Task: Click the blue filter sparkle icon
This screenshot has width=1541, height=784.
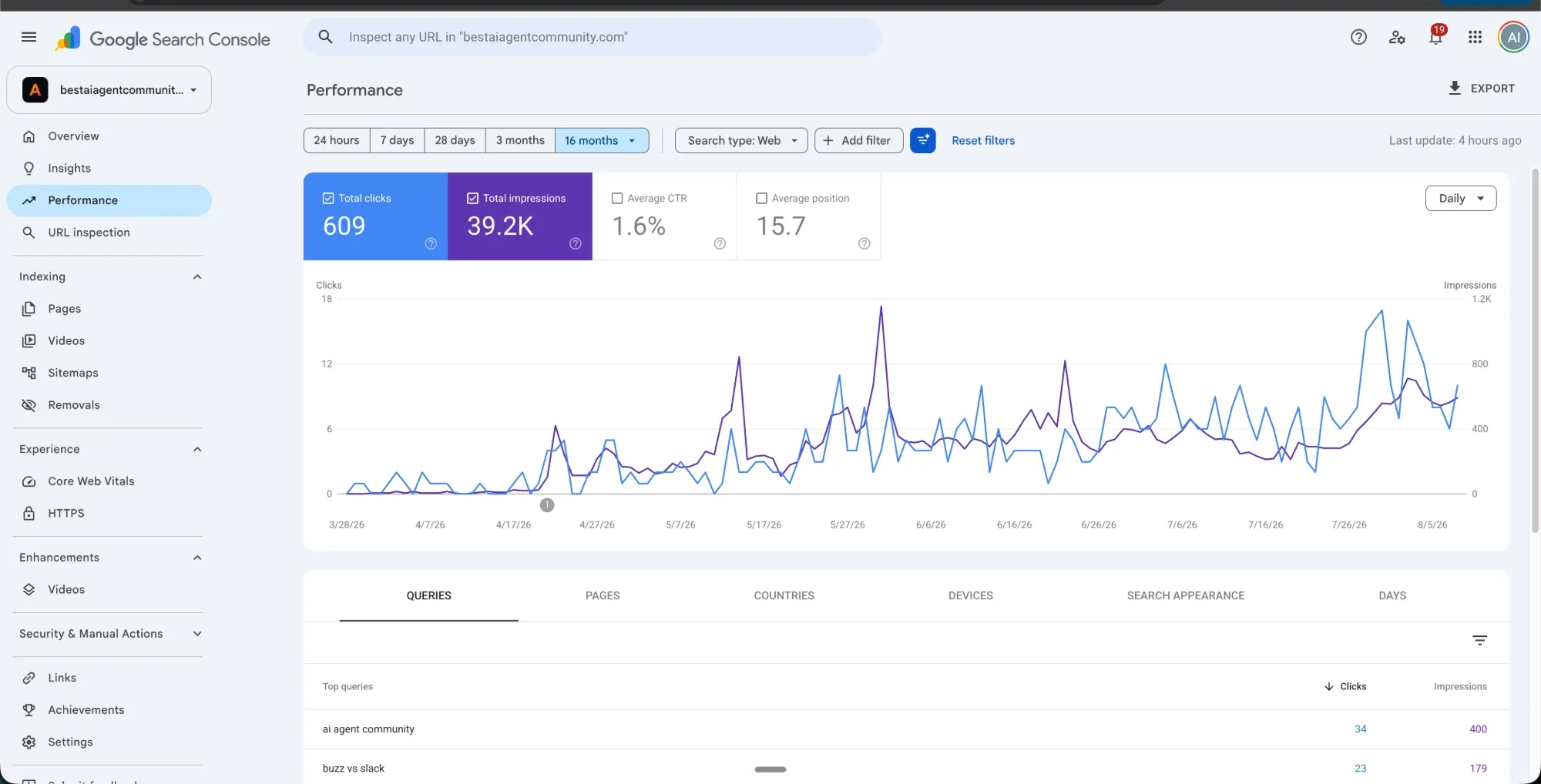Action: tap(922, 140)
